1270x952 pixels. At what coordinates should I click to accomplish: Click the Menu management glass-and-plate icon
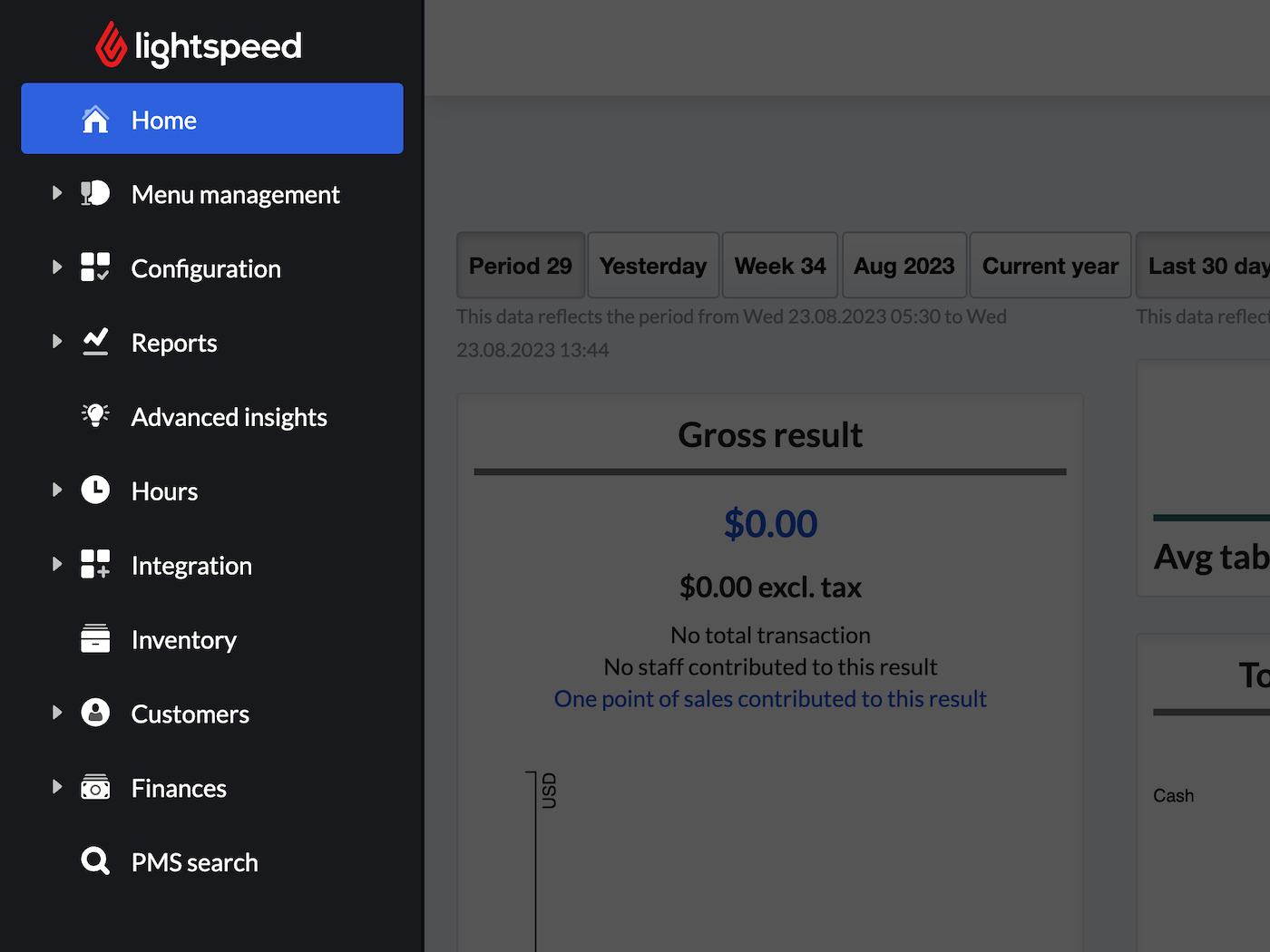95,193
